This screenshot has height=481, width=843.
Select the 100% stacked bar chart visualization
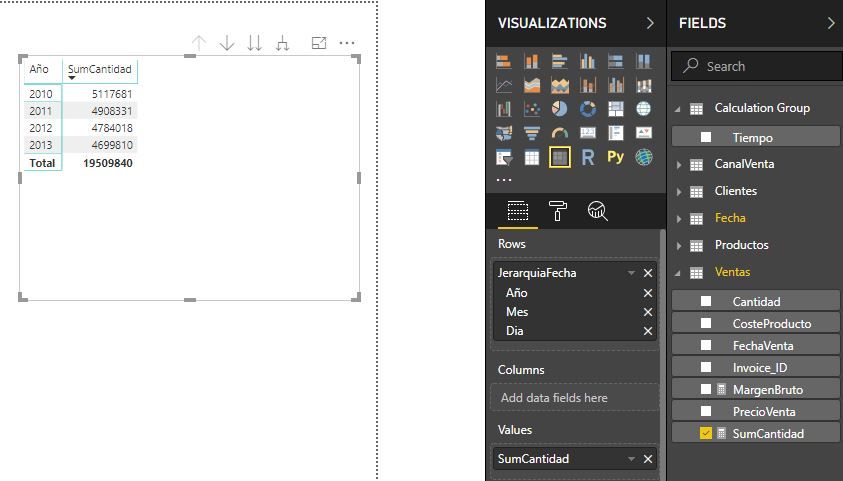point(616,62)
